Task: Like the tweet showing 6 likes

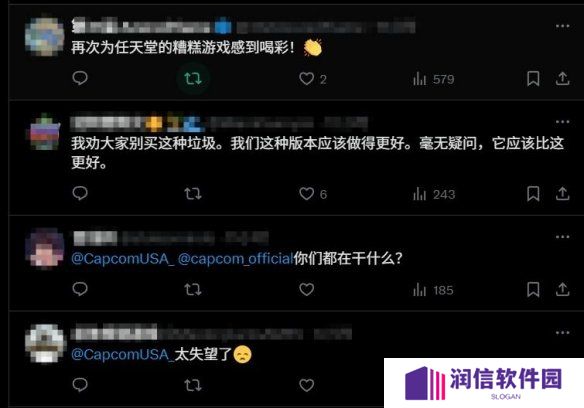Action: (x=307, y=194)
